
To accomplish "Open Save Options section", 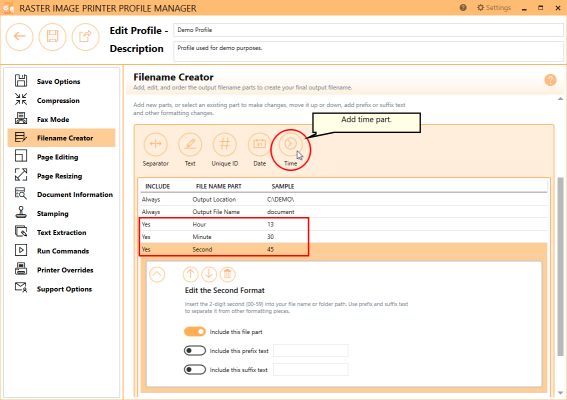I will [x=61, y=81].
